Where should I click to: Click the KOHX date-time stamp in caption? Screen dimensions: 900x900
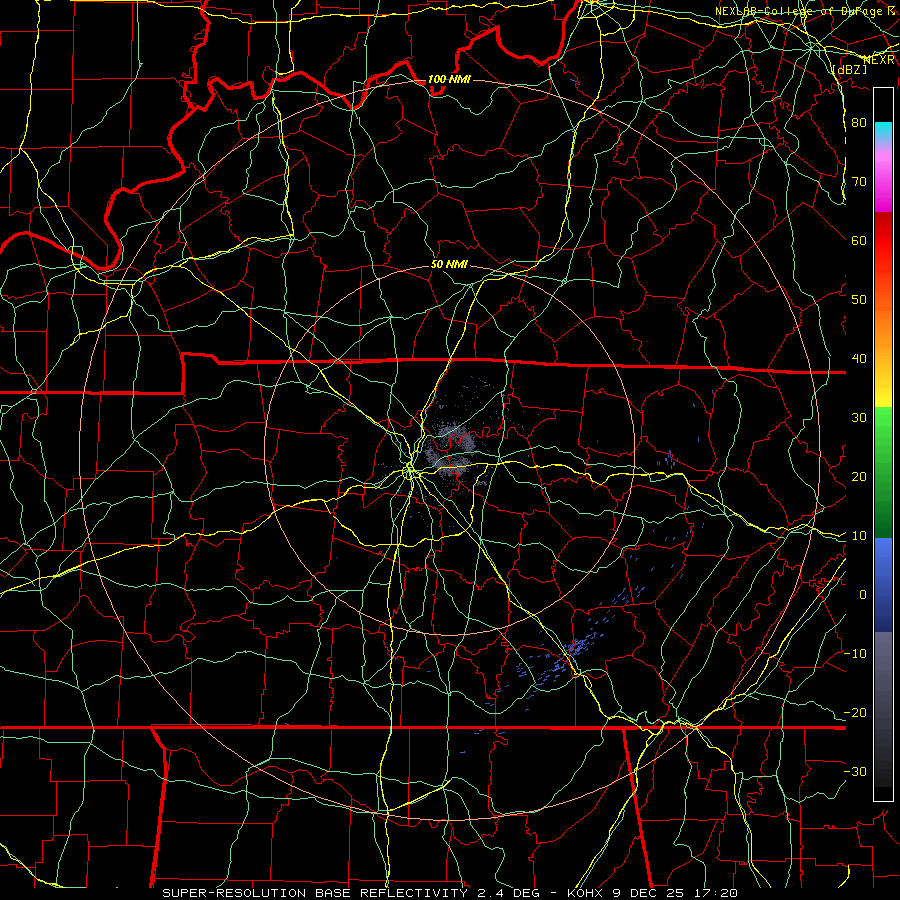click(652, 893)
